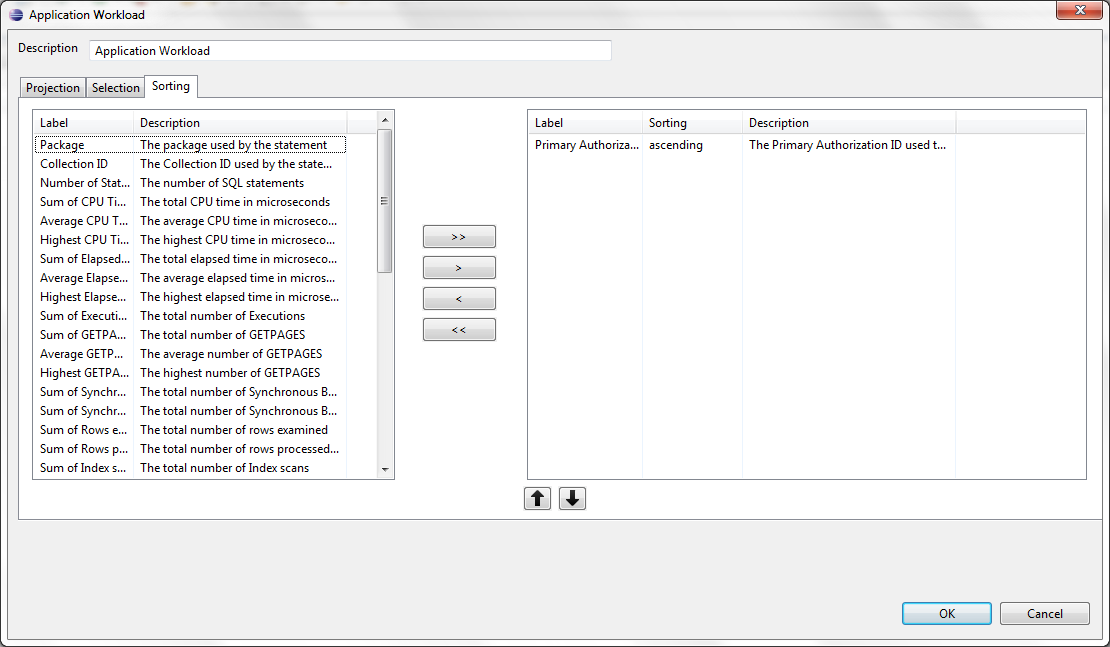This screenshot has width=1110, height=647.
Task: Open the Selection tab
Action: tap(116, 88)
